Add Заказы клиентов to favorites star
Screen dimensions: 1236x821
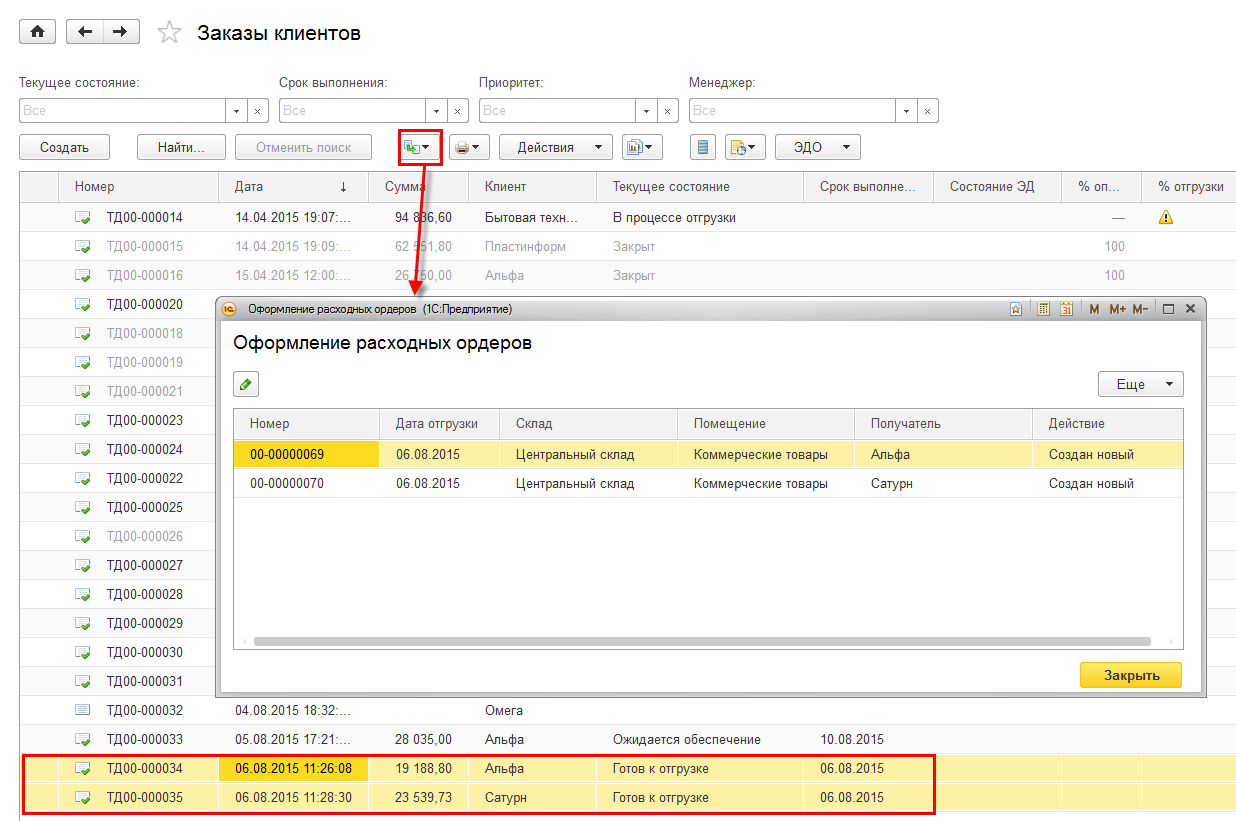click(170, 33)
